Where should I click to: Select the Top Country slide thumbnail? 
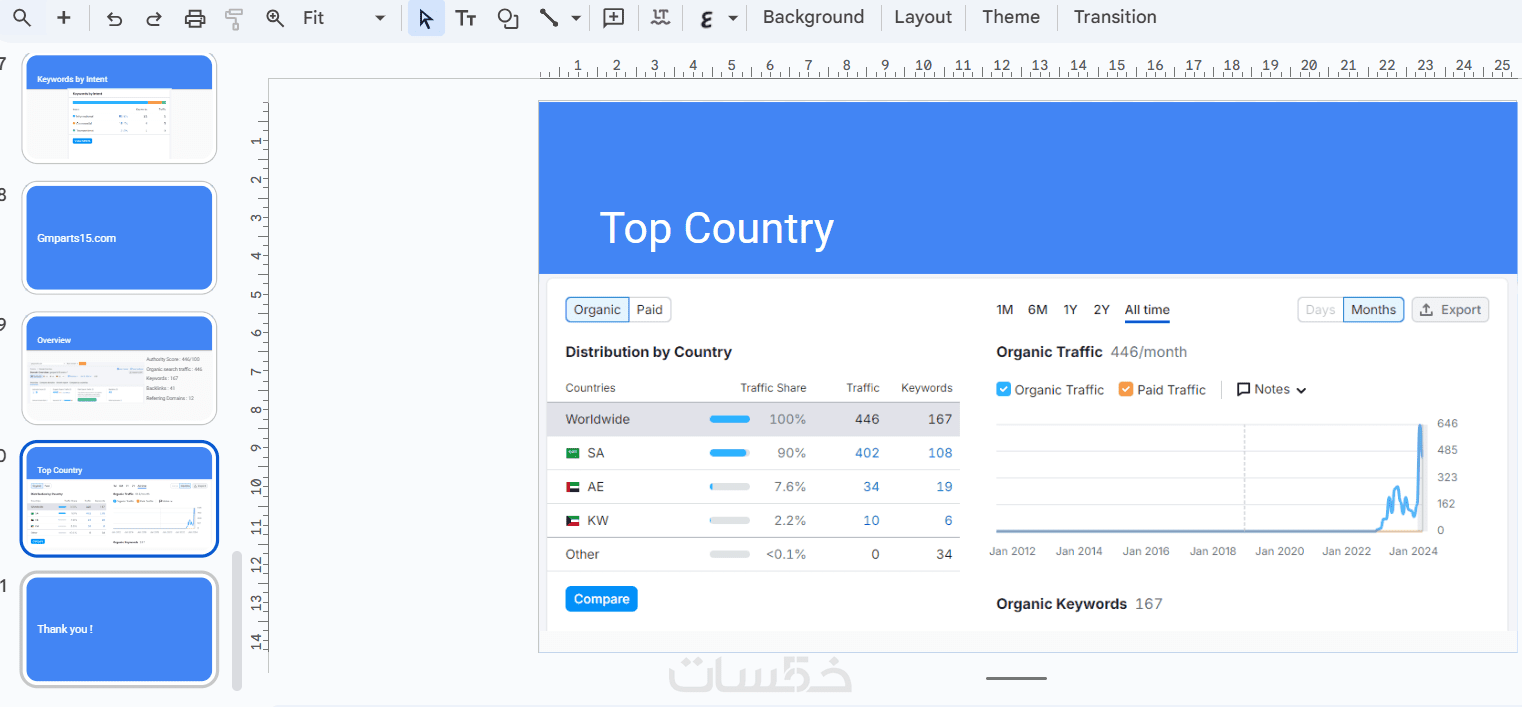(x=119, y=499)
